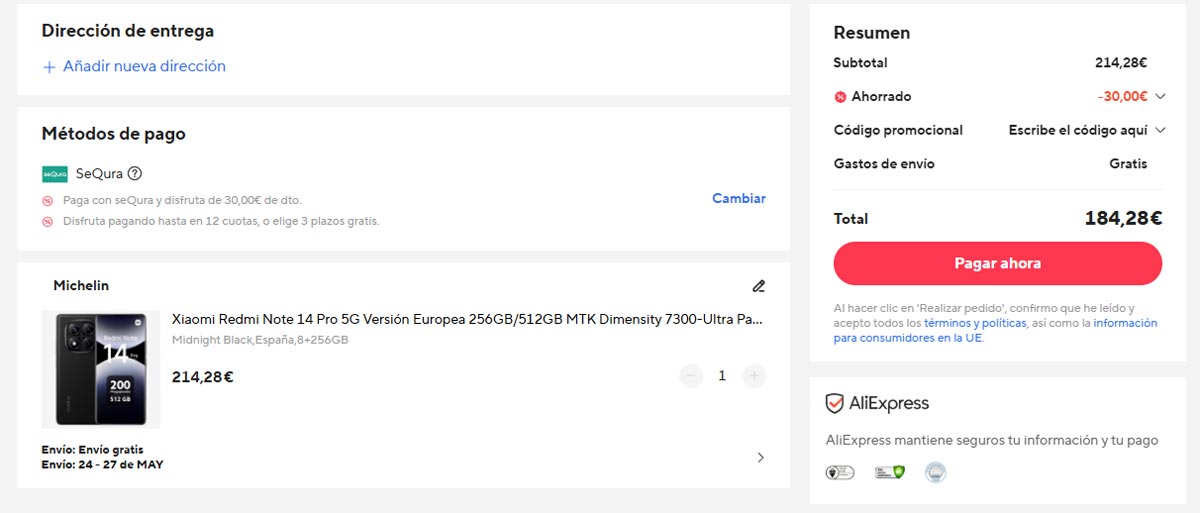The width and height of the screenshot is (1200, 513).
Task: Select the Michelin seller name
Action: click(81, 286)
